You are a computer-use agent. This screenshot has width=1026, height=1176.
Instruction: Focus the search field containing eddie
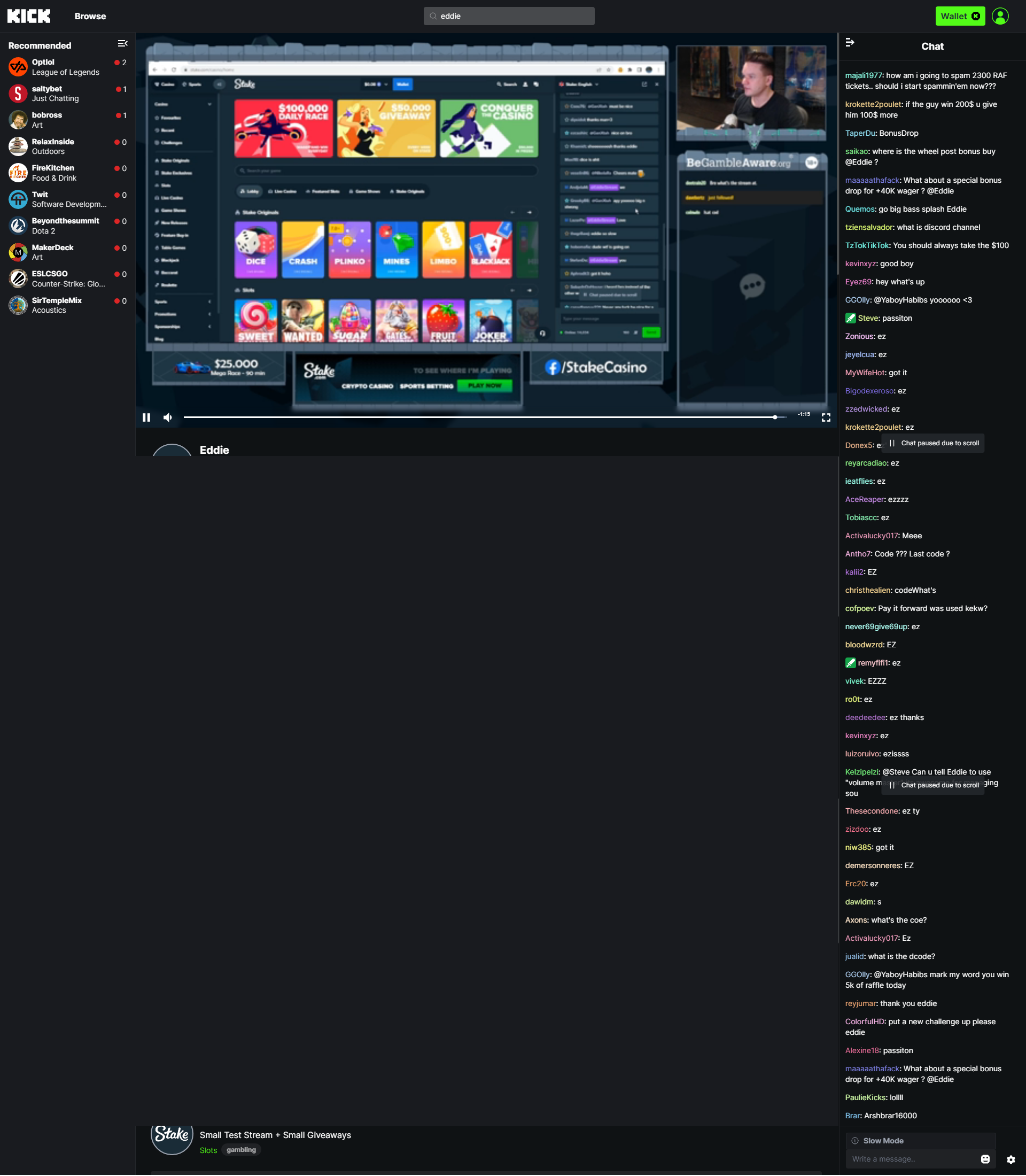508,16
